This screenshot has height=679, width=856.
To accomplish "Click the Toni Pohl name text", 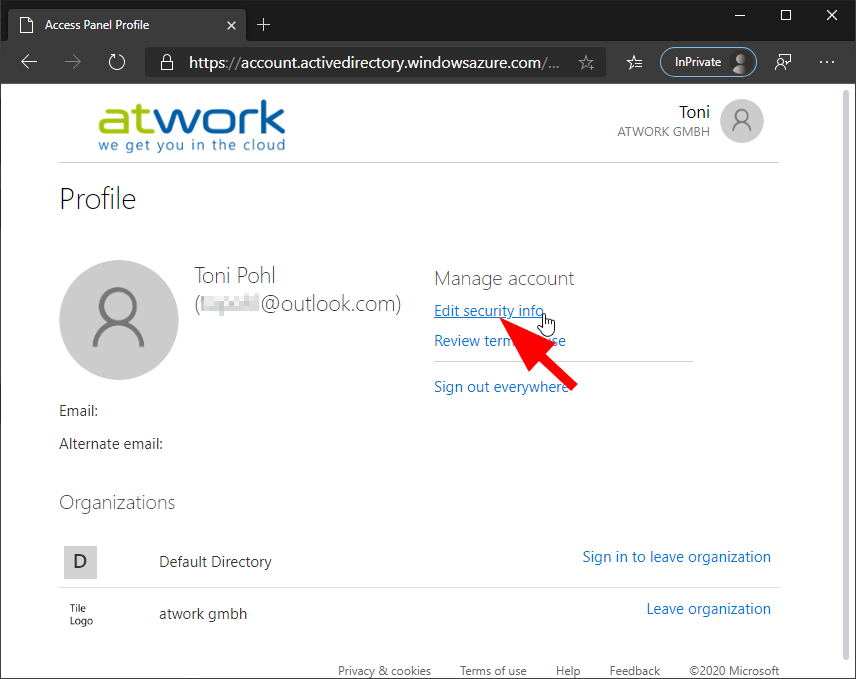I will click(235, 276).
